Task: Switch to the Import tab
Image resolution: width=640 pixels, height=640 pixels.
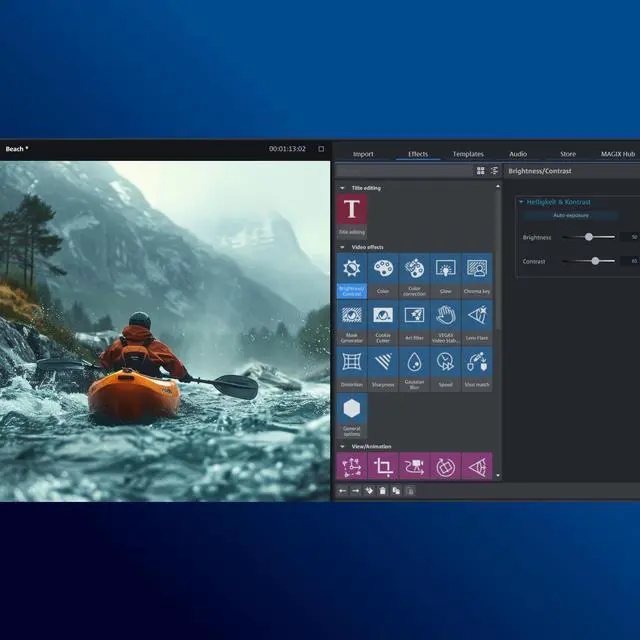Action: tap(363, 154)
